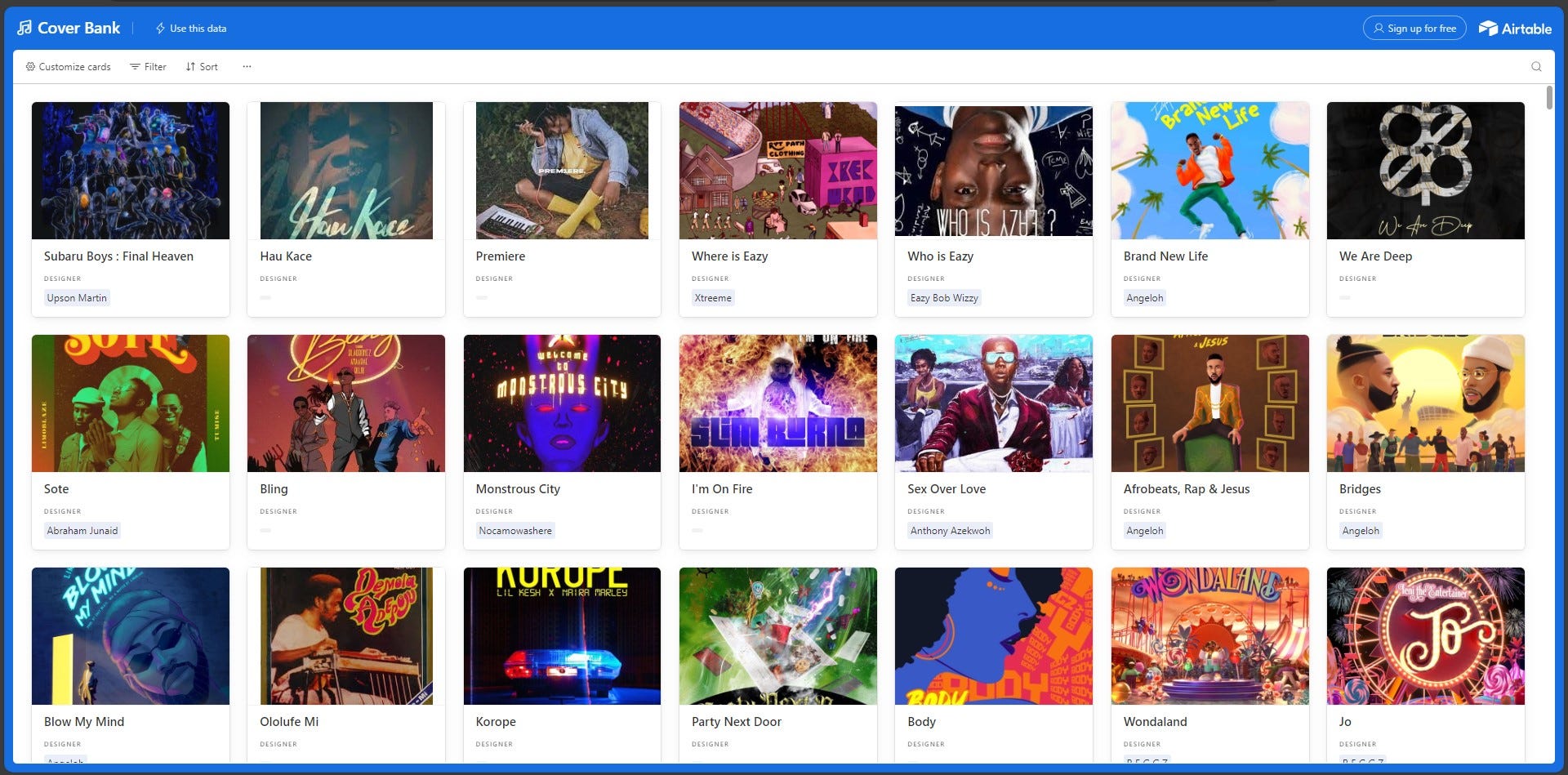Click the Hau Kace card title
This screenshot has width=1568, height=775.
pos(286,256)
